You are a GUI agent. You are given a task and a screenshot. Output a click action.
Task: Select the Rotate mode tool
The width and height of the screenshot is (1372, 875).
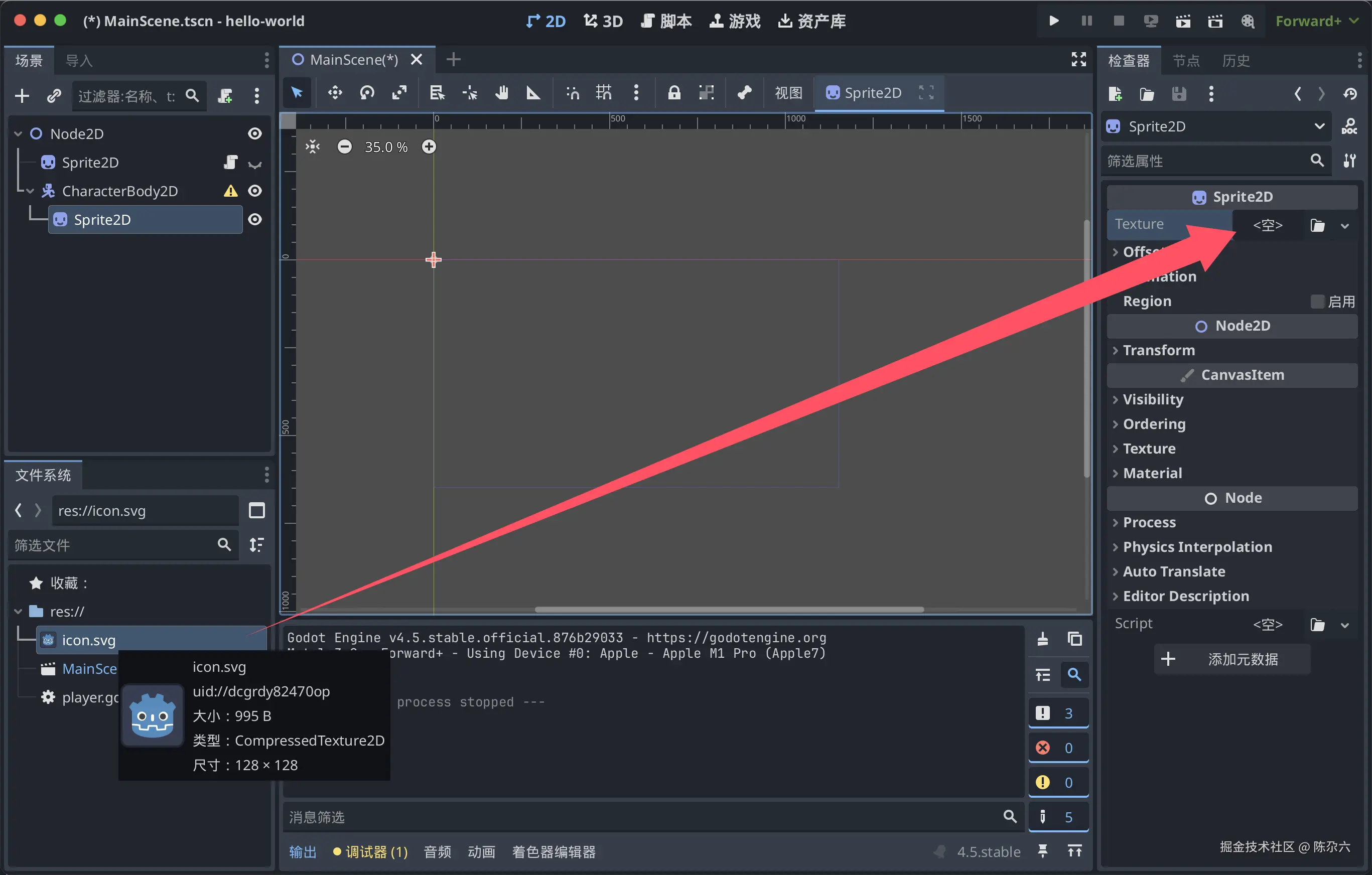[x=367, y=93]
